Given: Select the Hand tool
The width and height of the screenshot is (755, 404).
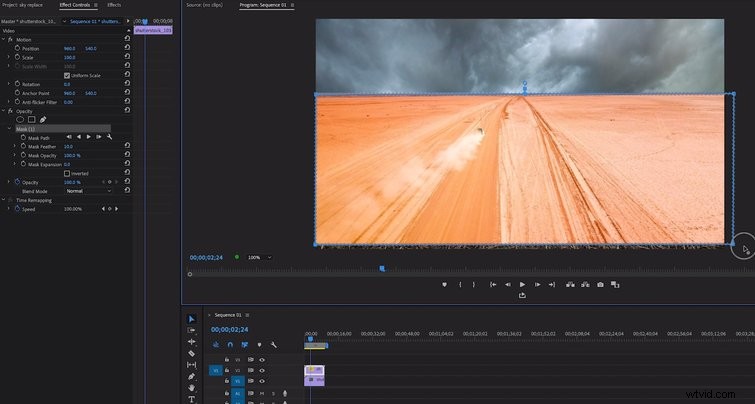Looking at the screenshot, I should tap(191, 388).
